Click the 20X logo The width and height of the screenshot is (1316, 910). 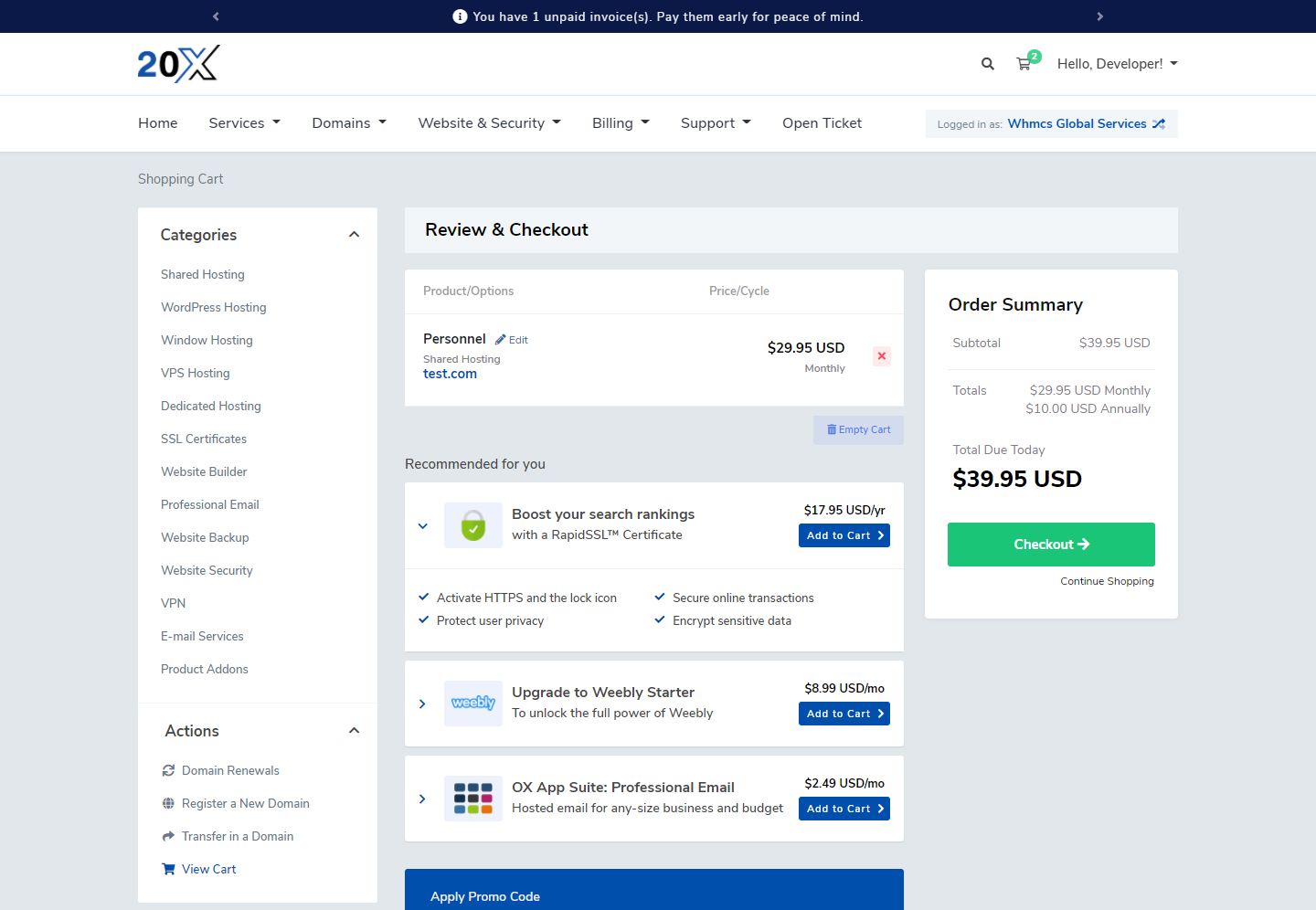pos(178,64)
